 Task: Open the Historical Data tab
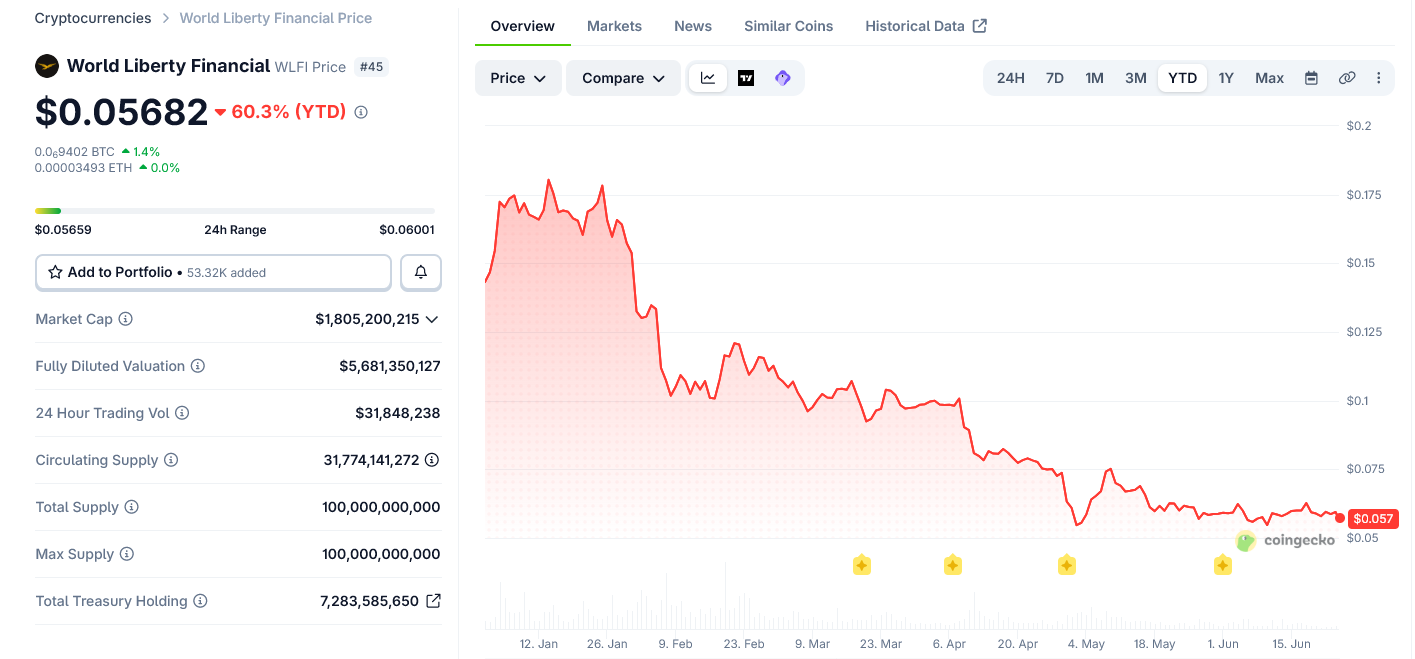pos(926,26)
